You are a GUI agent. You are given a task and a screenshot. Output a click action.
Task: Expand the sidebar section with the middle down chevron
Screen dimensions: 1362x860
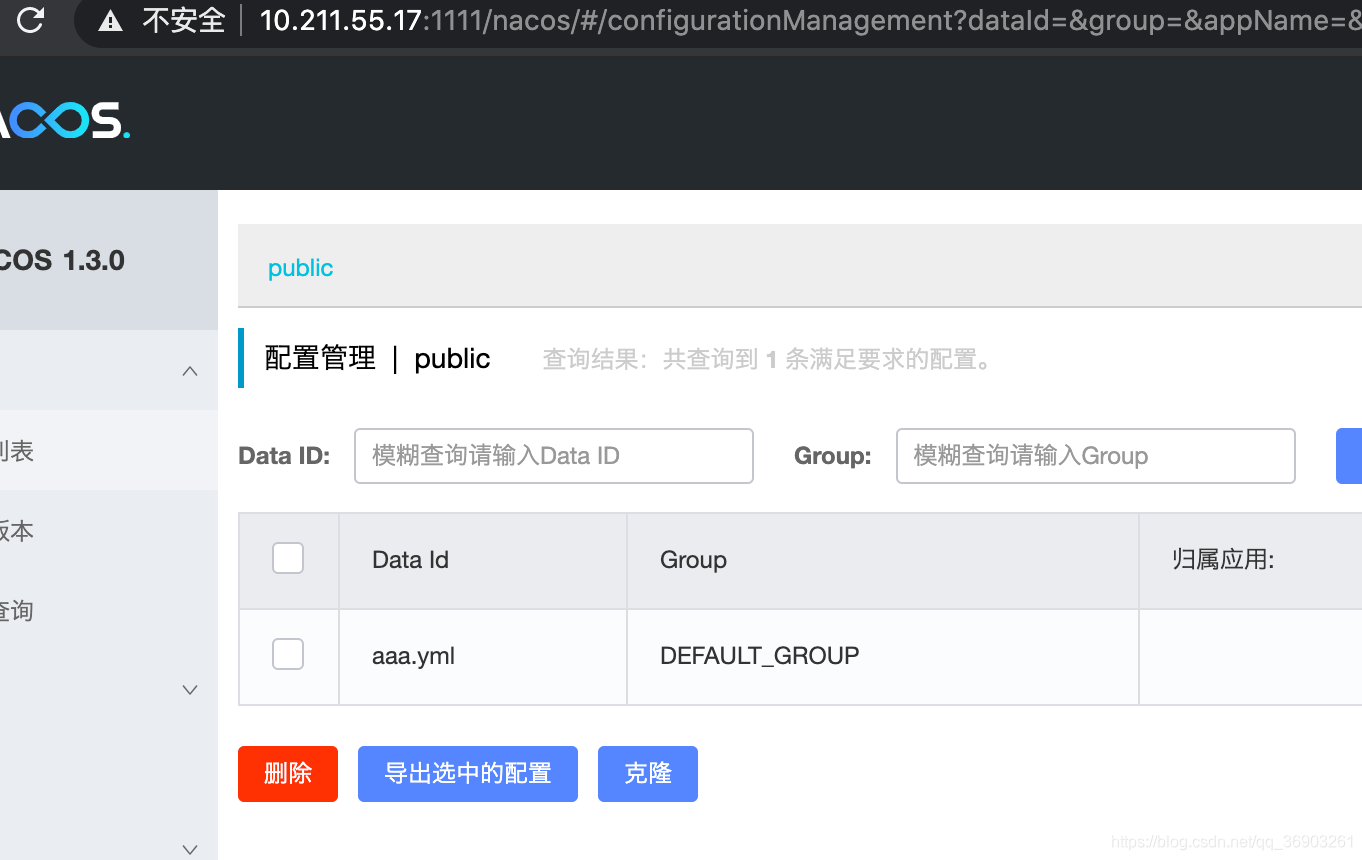click(190, 690)
